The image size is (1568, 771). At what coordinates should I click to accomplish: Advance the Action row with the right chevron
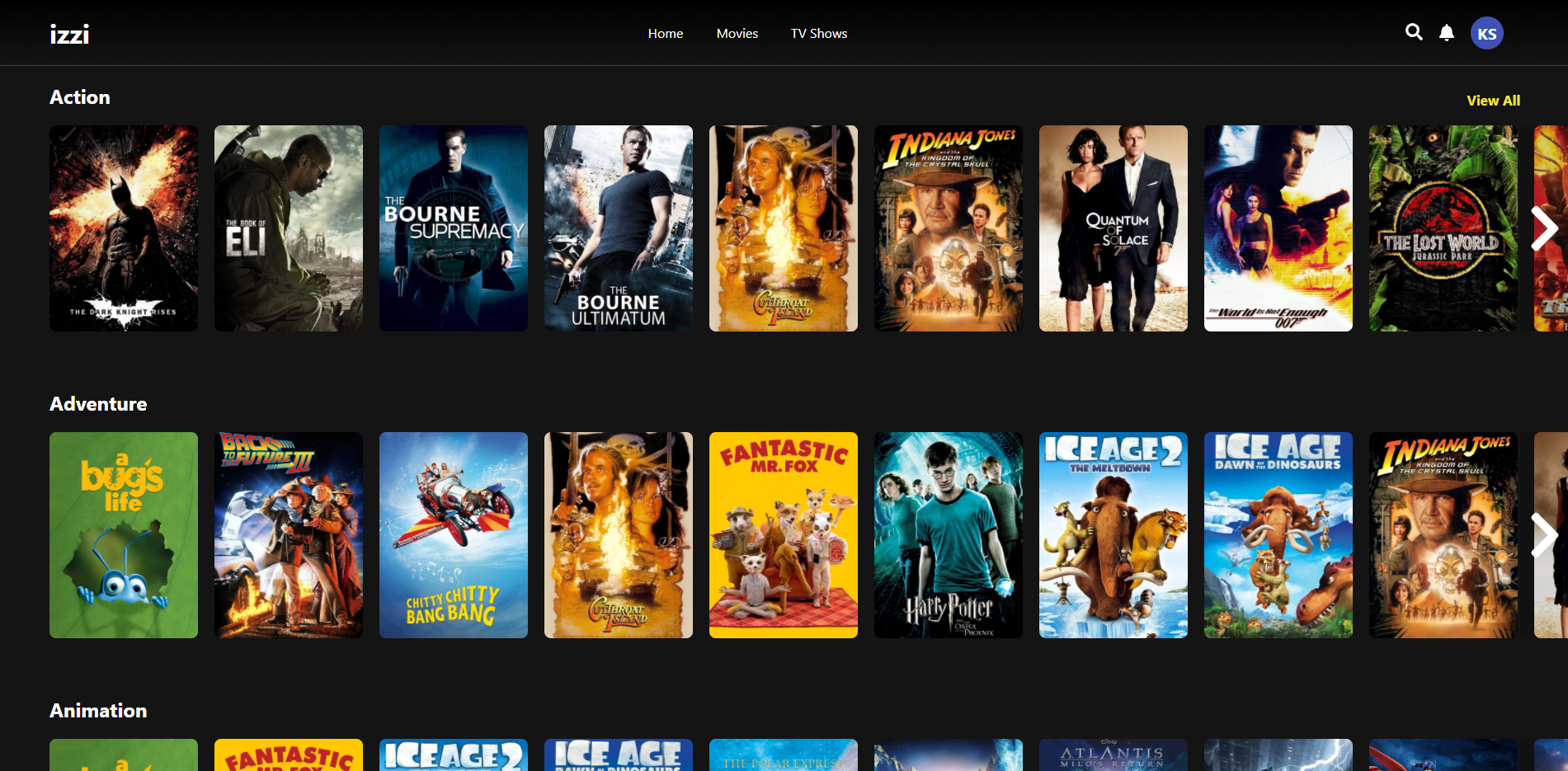[x=1543, y=228]
